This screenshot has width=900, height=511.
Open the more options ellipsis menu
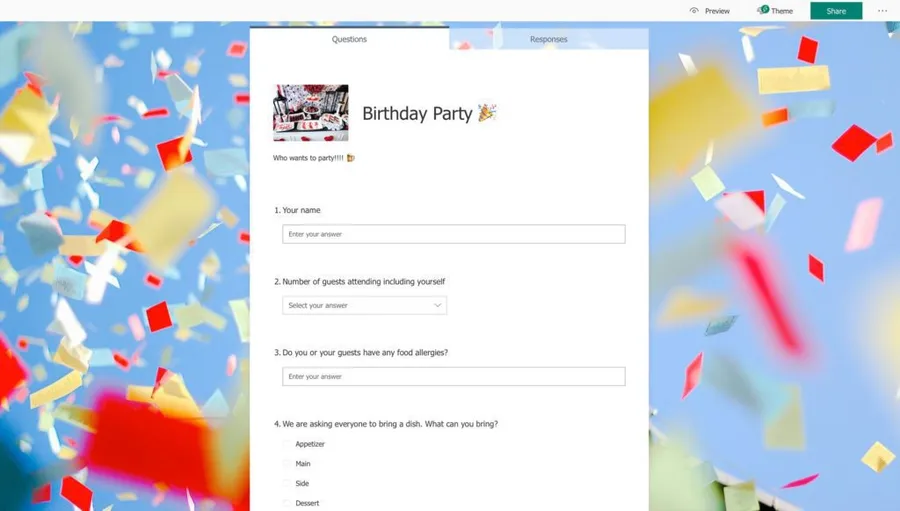click(x=882, y=10)
